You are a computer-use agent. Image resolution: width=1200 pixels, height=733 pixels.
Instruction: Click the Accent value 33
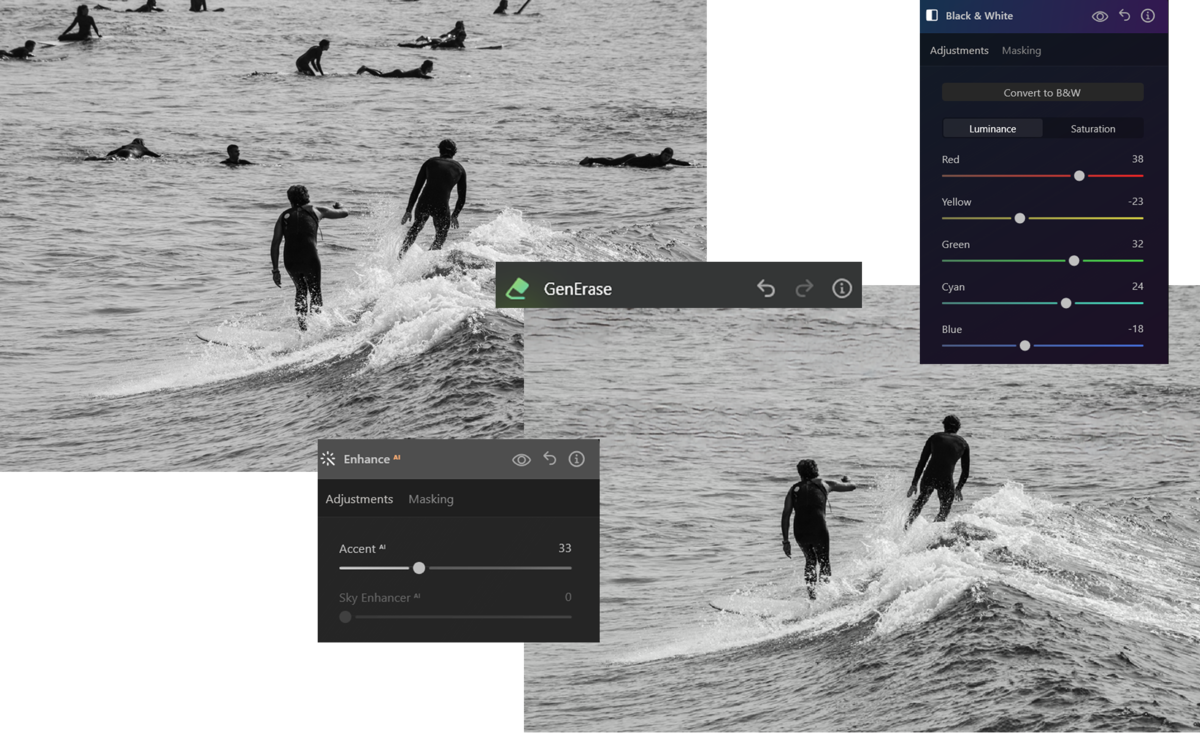[565, 548]
